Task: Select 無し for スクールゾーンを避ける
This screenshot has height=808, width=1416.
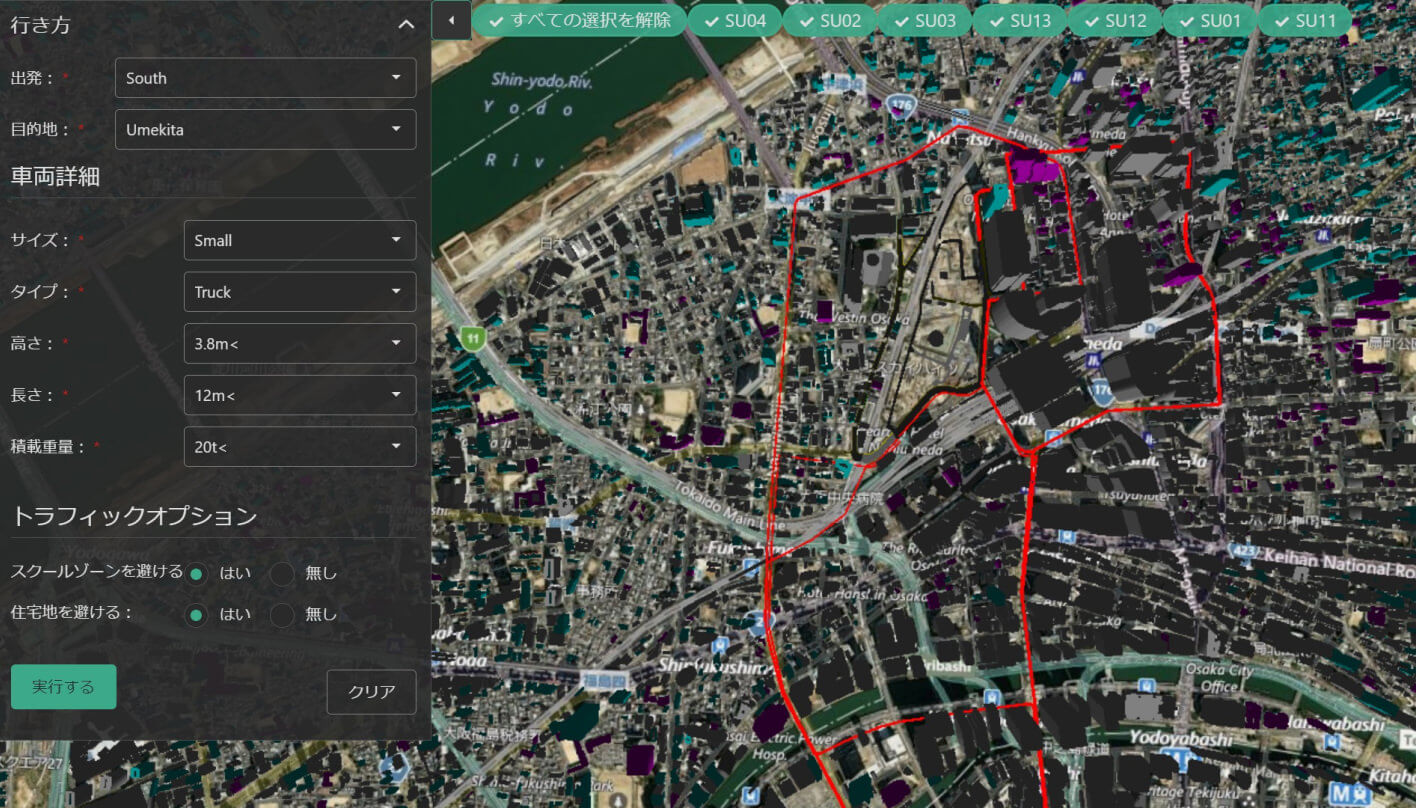Action: coord(282,574)
